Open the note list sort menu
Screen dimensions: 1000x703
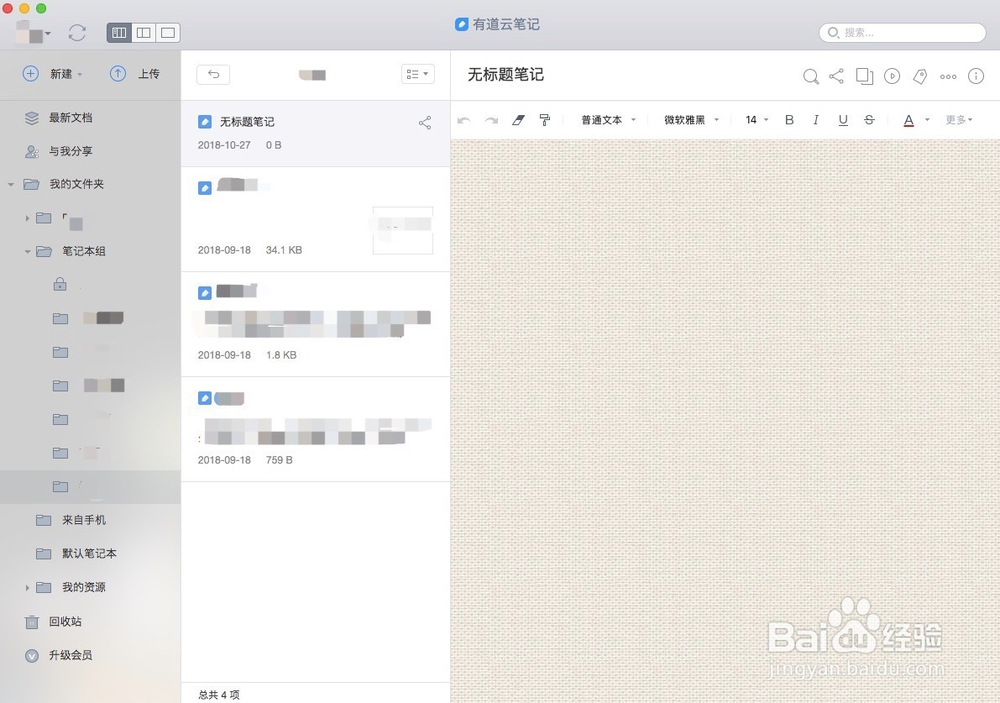coord(418,74)
